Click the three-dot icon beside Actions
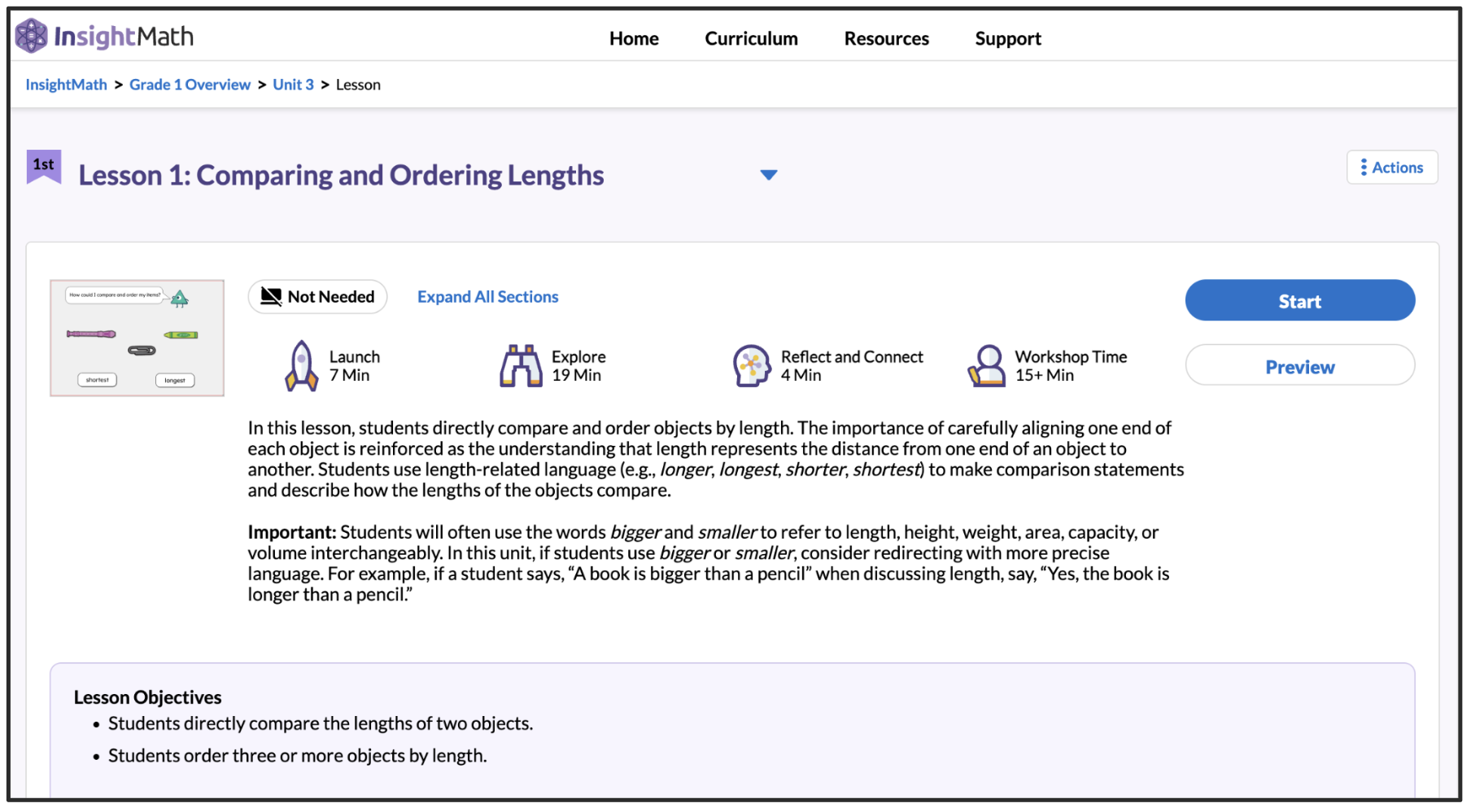 click(1364, 168)
